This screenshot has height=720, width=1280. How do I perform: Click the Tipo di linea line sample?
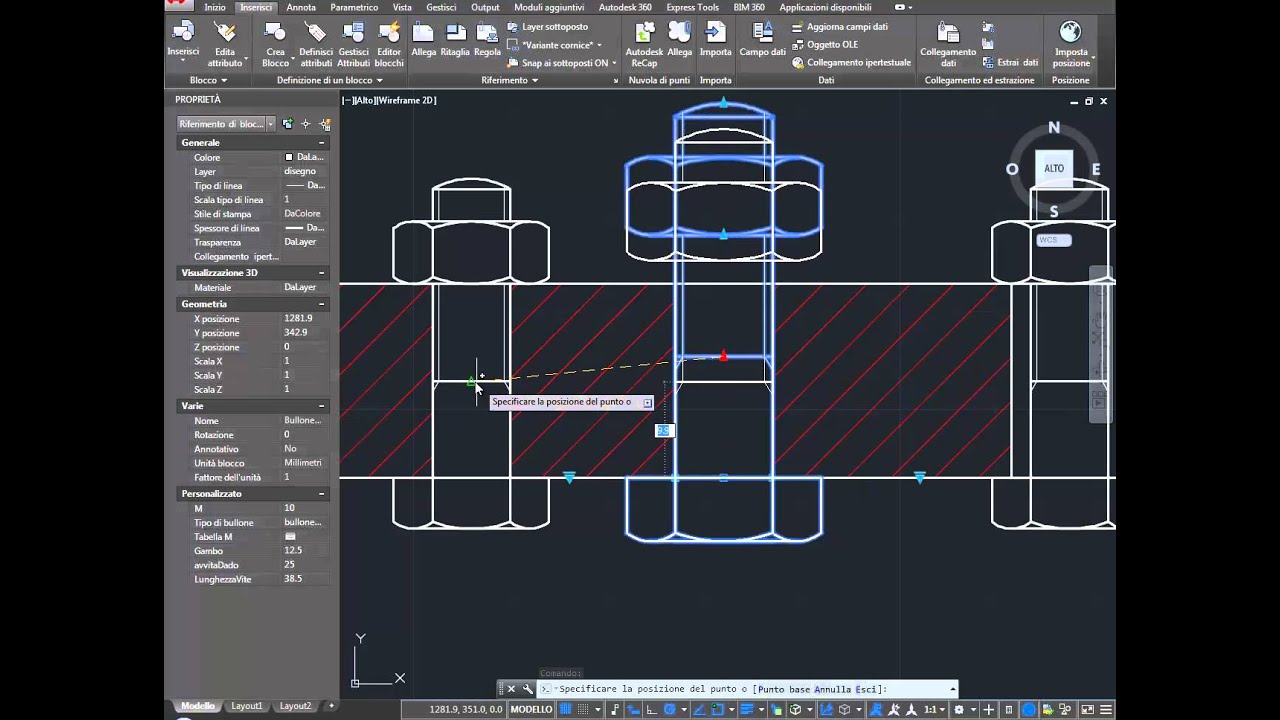tap(295, 186)
